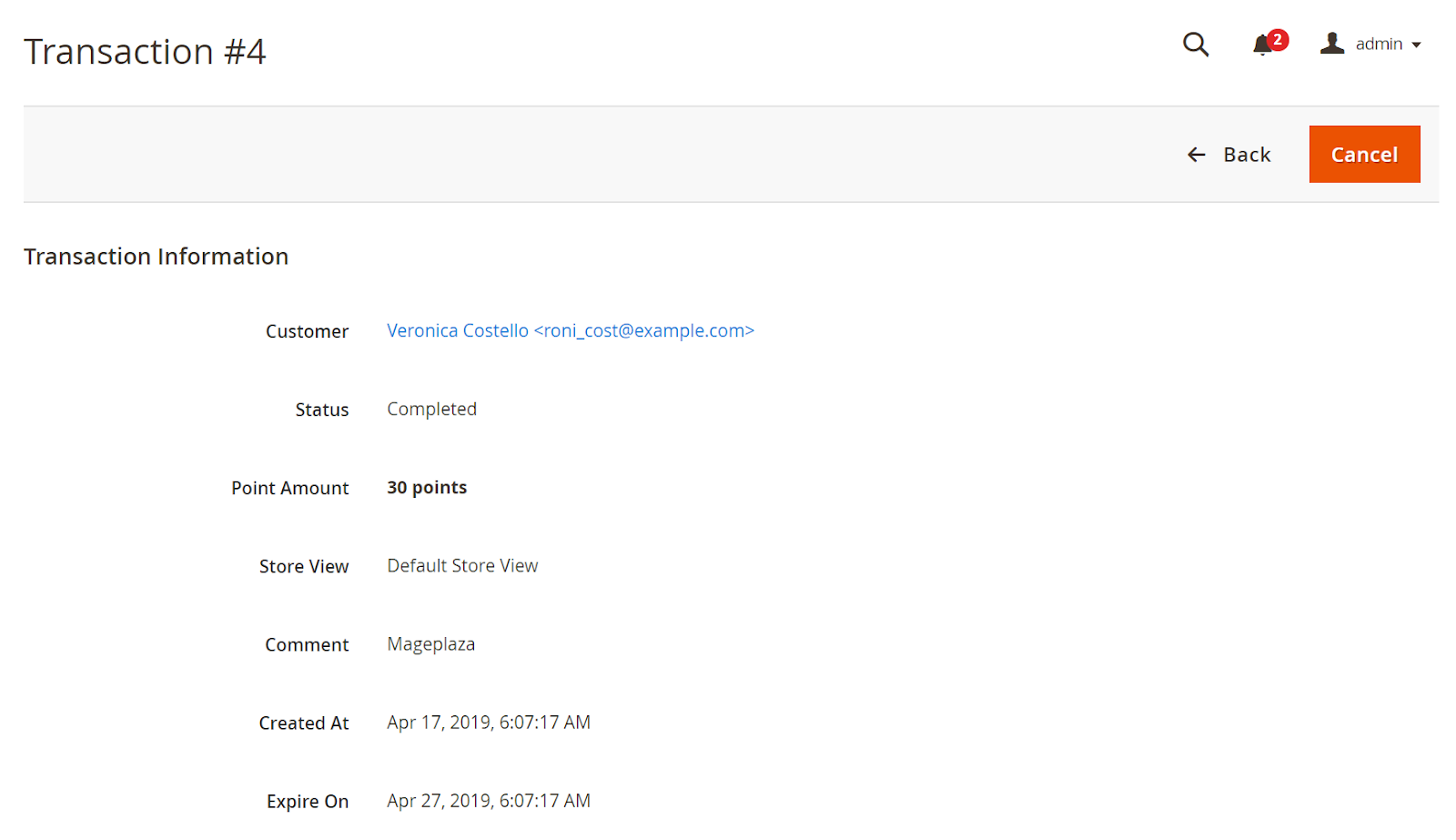Go back using the Back button text

[x=1247, y=155]
